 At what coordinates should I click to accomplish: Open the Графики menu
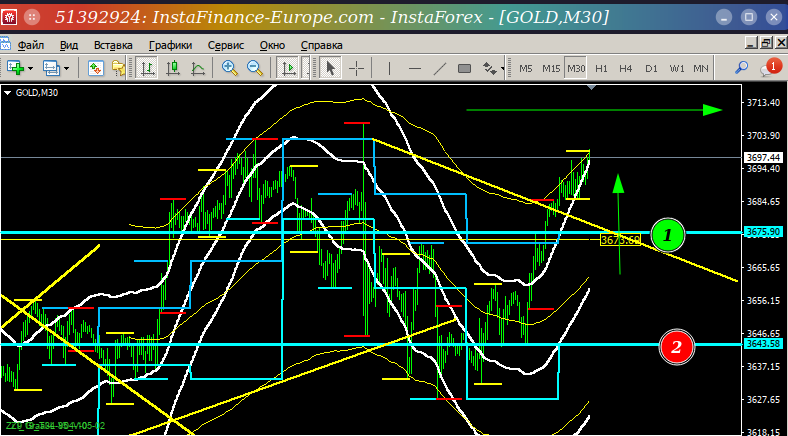click(170, 45)
